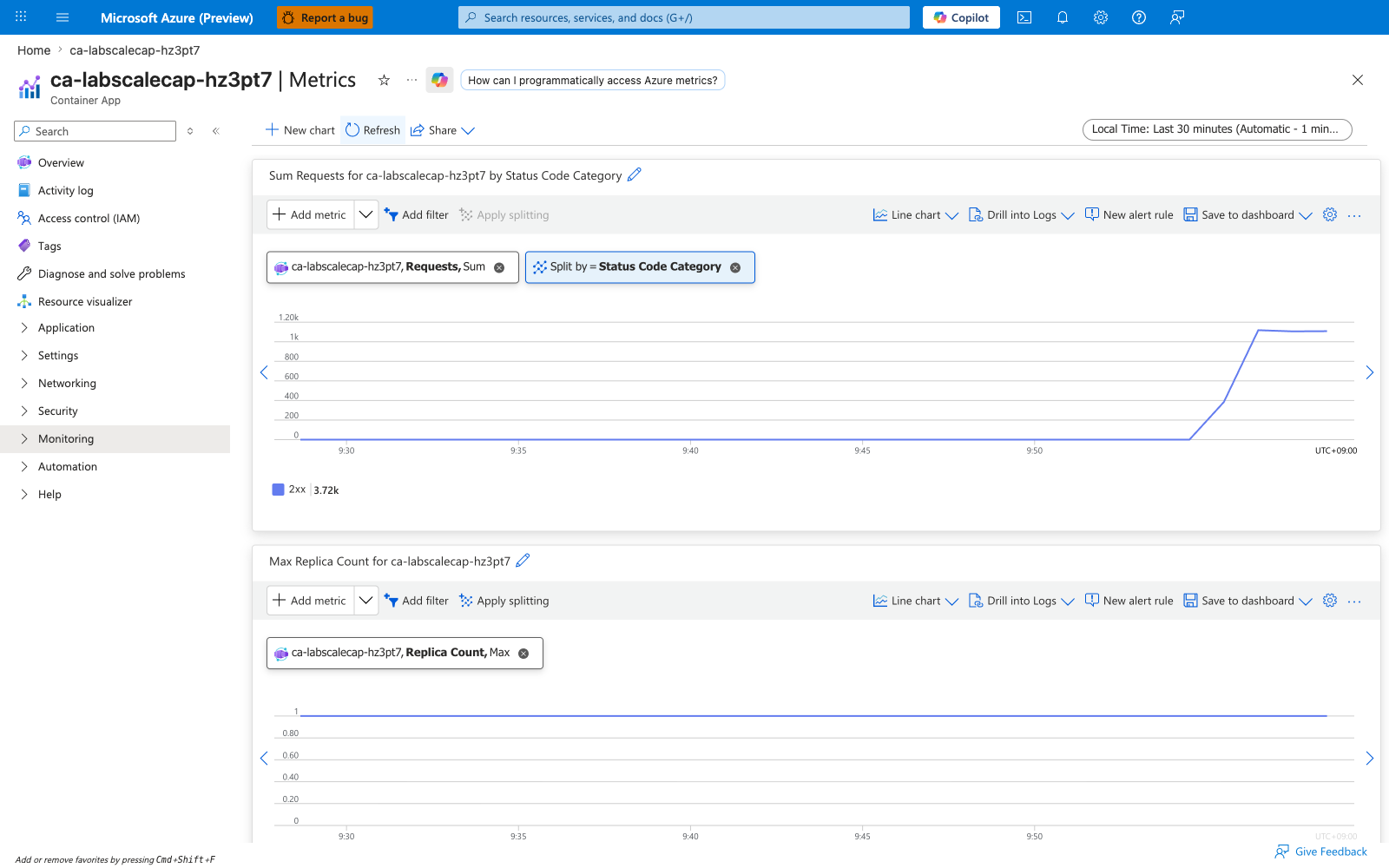Shift Requests chart time range forward arrow
The image size is (1389, 868).
click(x=1369, y=372)
